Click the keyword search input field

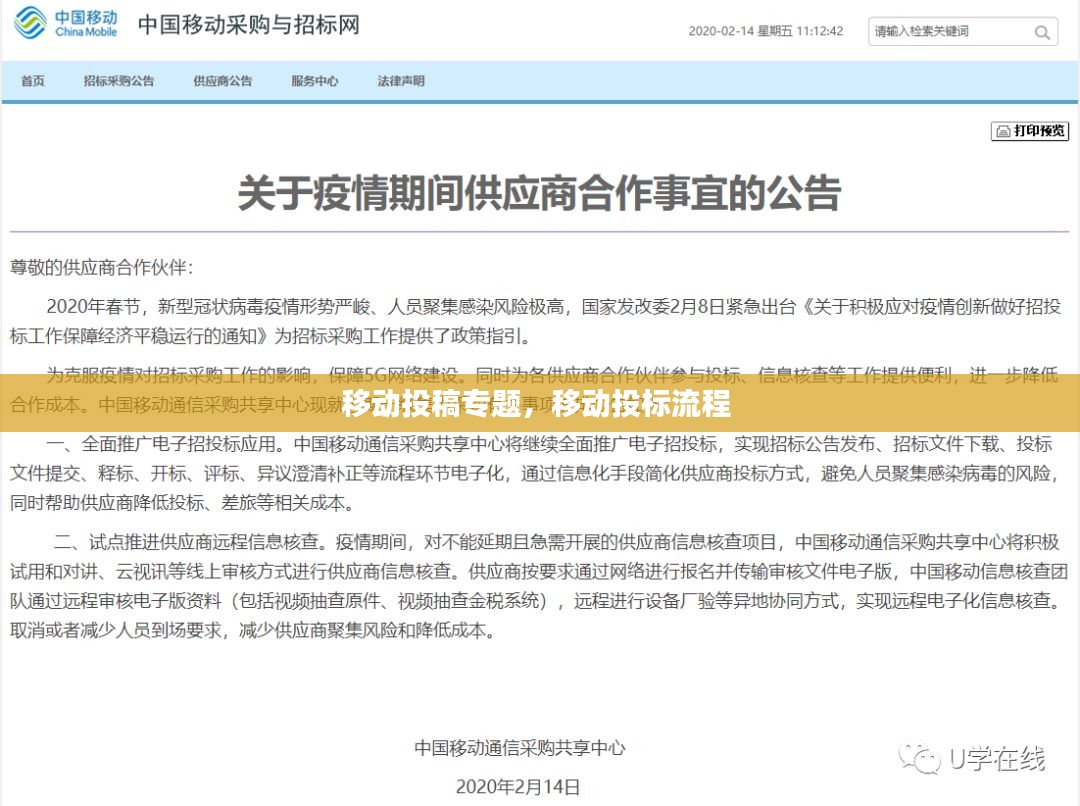tap(963, 32)
